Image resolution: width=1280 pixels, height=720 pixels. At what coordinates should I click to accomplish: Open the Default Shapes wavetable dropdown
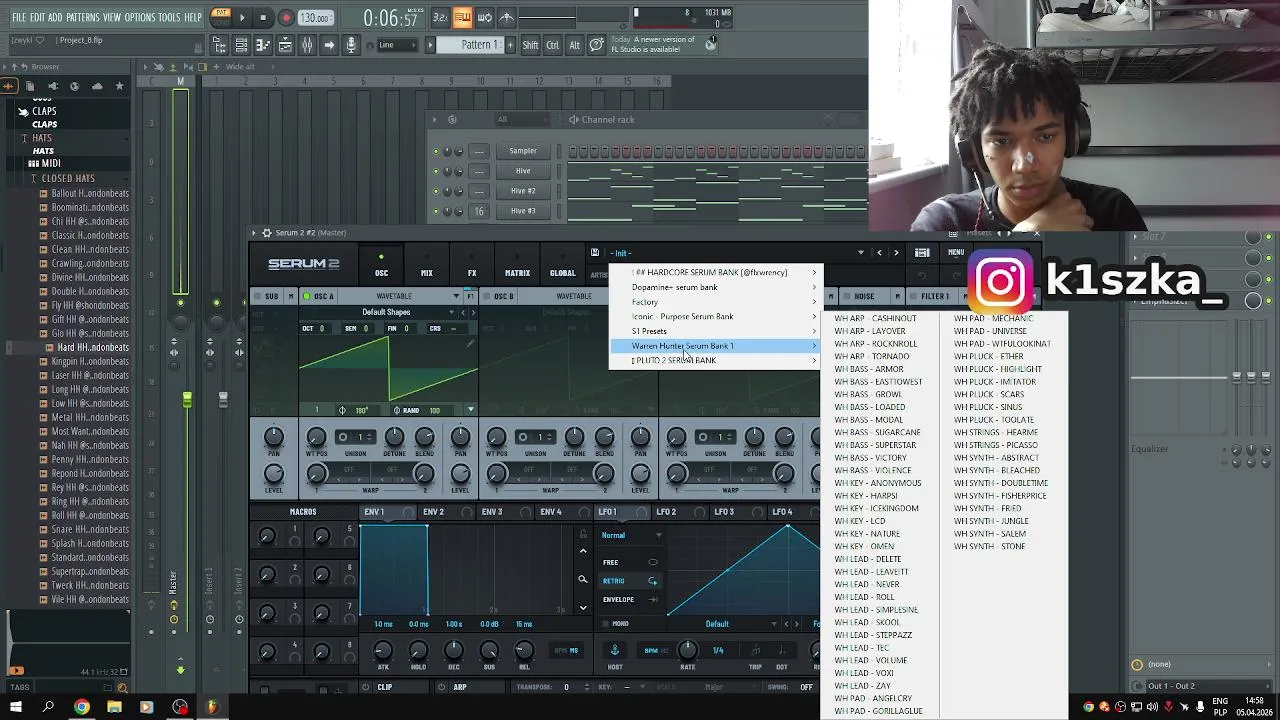click(385, 312)
